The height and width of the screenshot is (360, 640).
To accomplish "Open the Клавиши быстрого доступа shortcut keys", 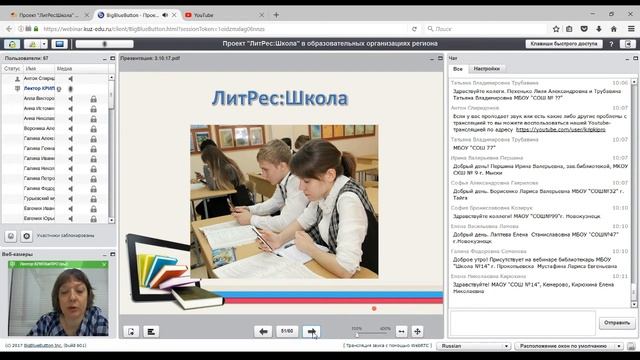I will (x=564, y=44).
